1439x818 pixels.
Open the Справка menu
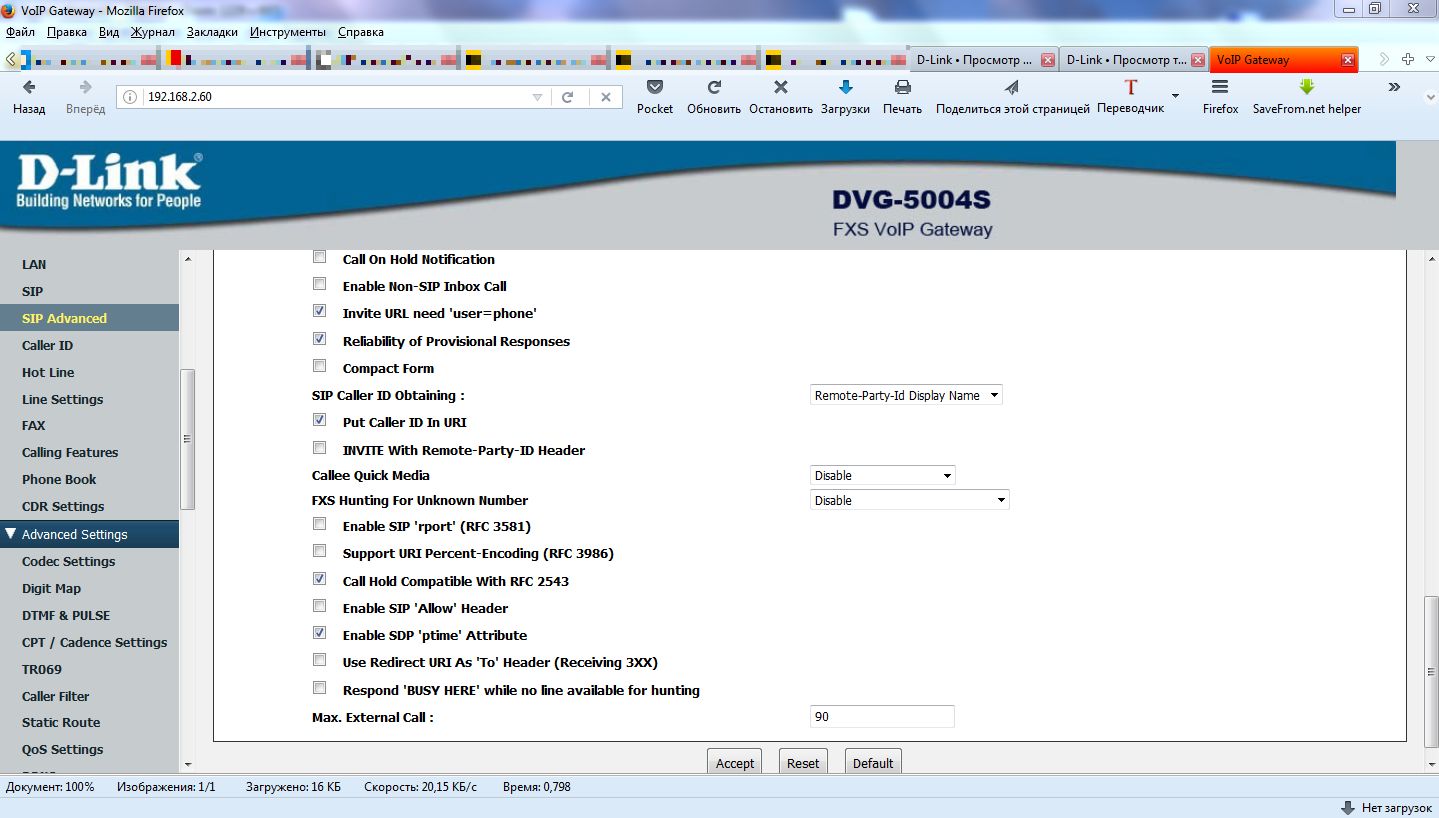pos(361,32)
